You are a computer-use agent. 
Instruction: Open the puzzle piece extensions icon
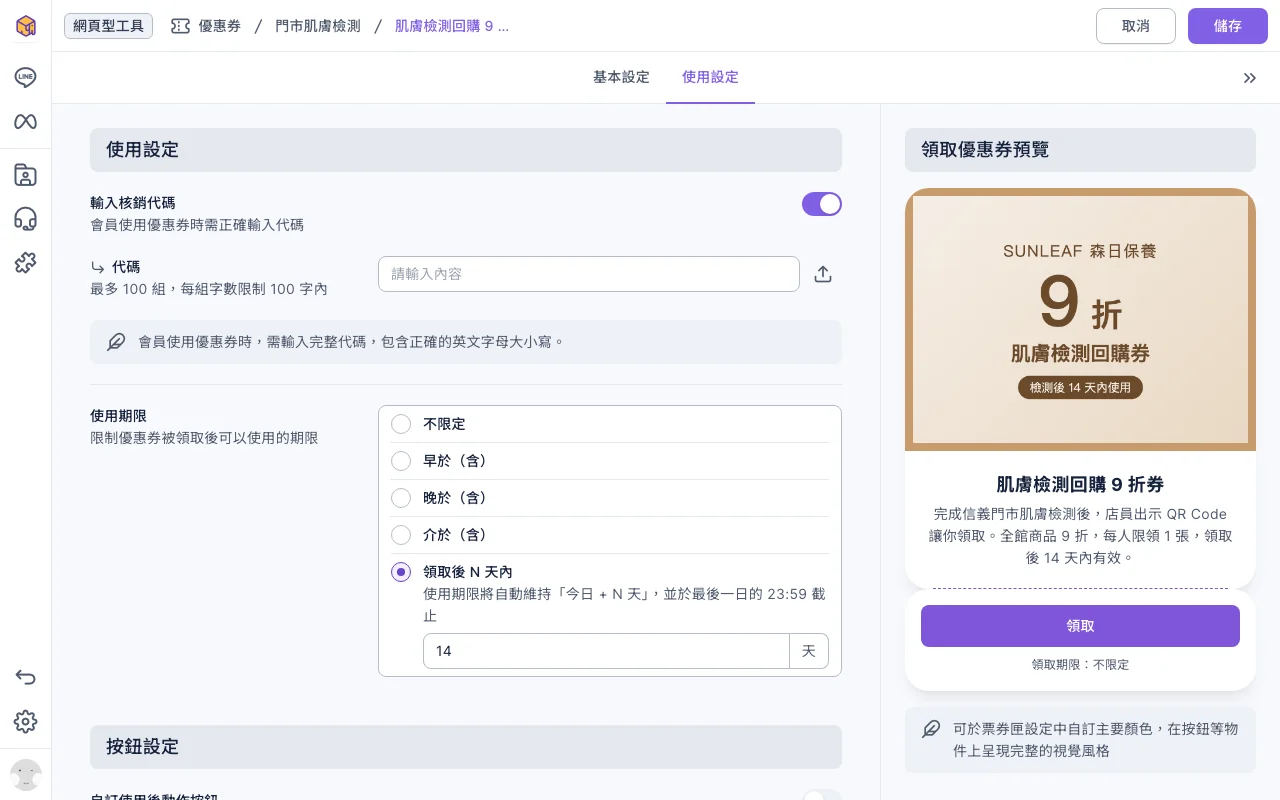pos(26,263)
